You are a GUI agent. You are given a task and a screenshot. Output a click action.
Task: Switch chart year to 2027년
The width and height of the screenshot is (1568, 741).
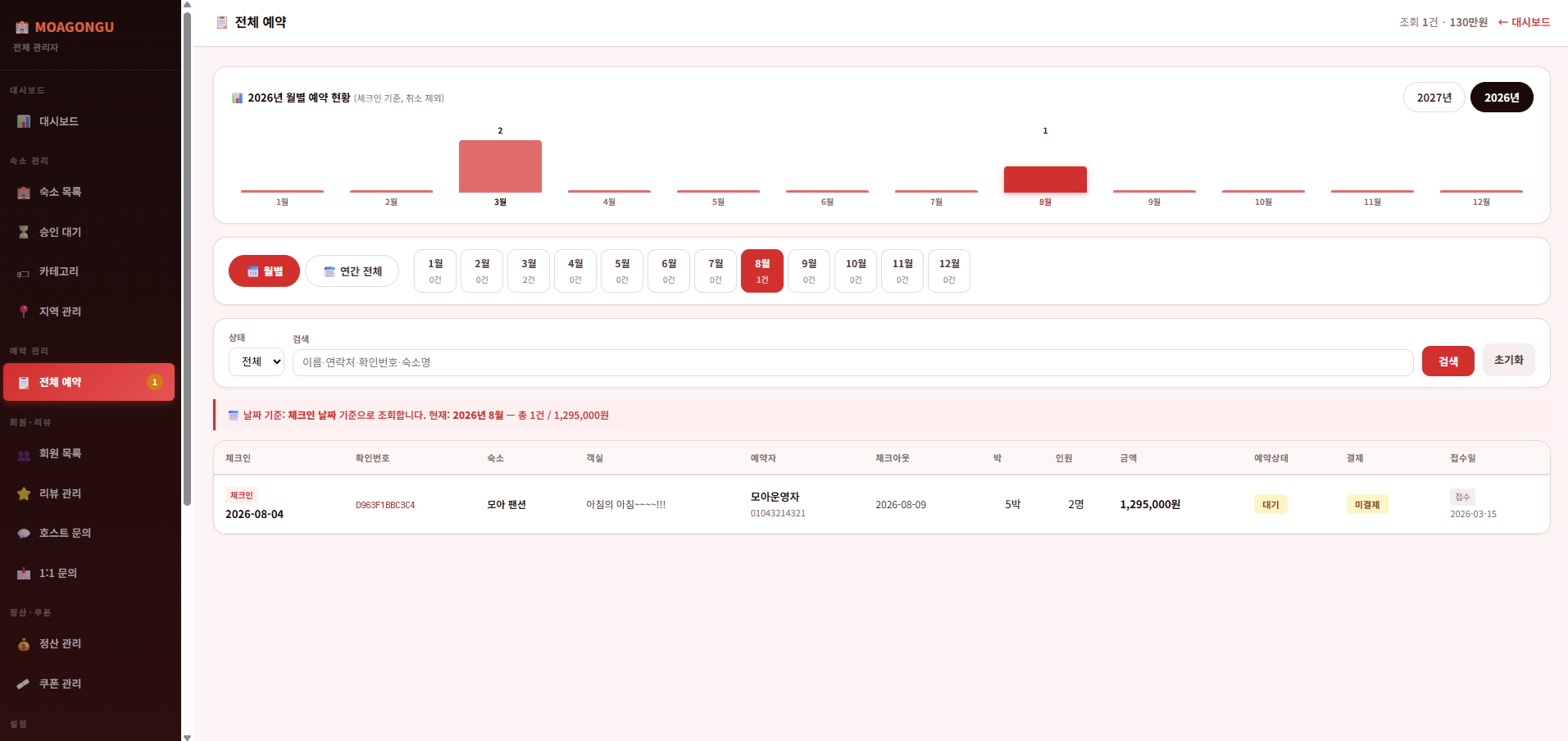[1434, 98]
